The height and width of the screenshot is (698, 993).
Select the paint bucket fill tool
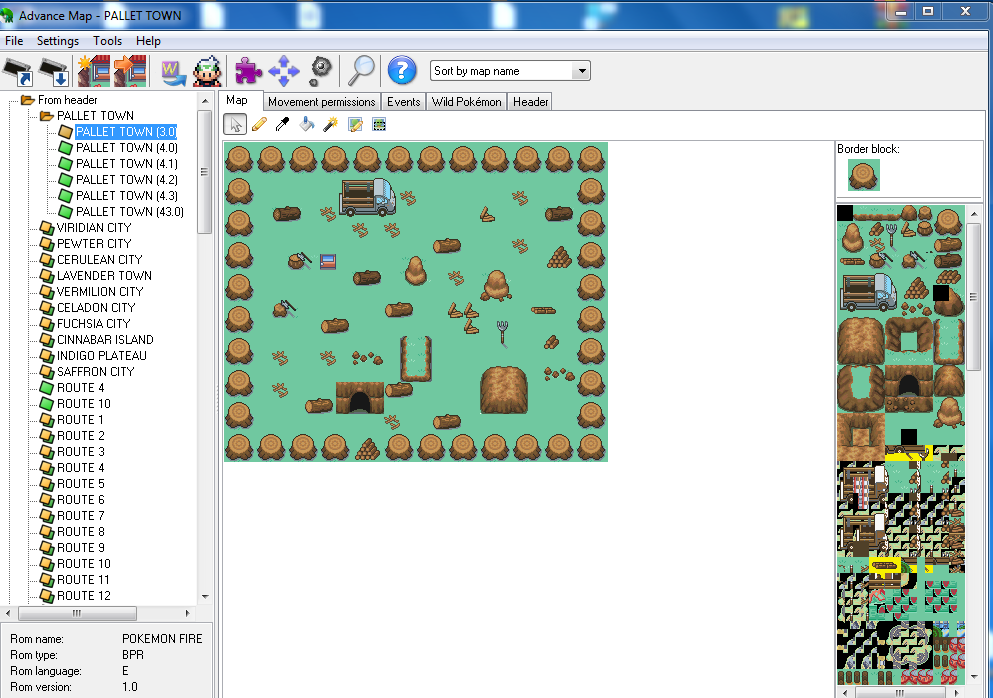(x=307, y=124)
